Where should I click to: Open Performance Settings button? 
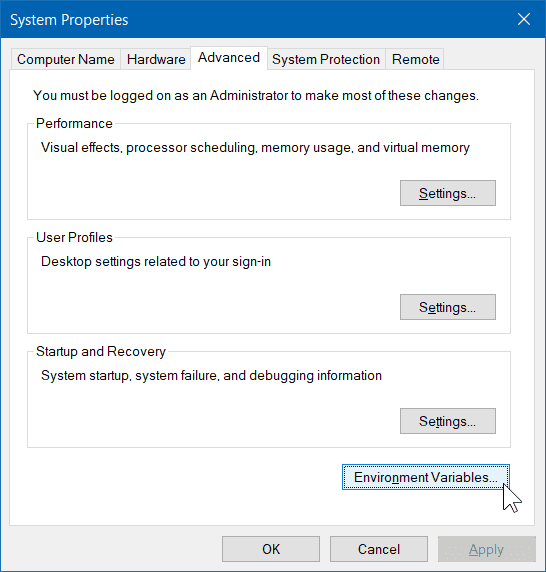click(448, 193)
